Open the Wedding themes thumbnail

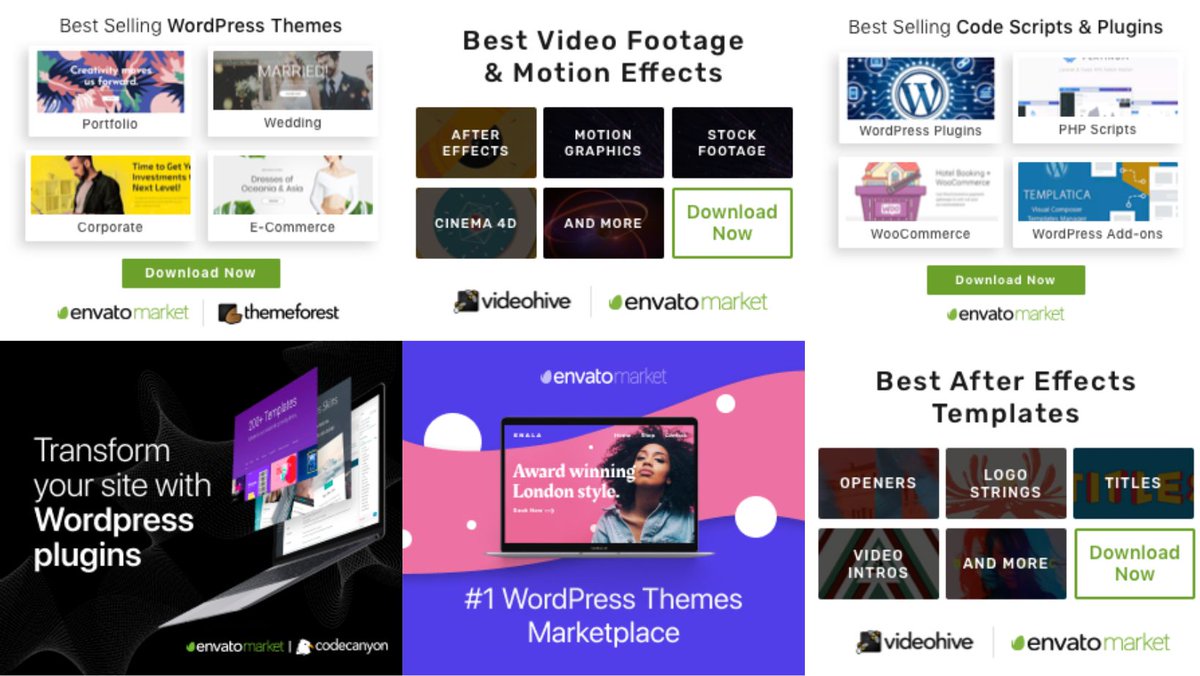coord(292,91)
